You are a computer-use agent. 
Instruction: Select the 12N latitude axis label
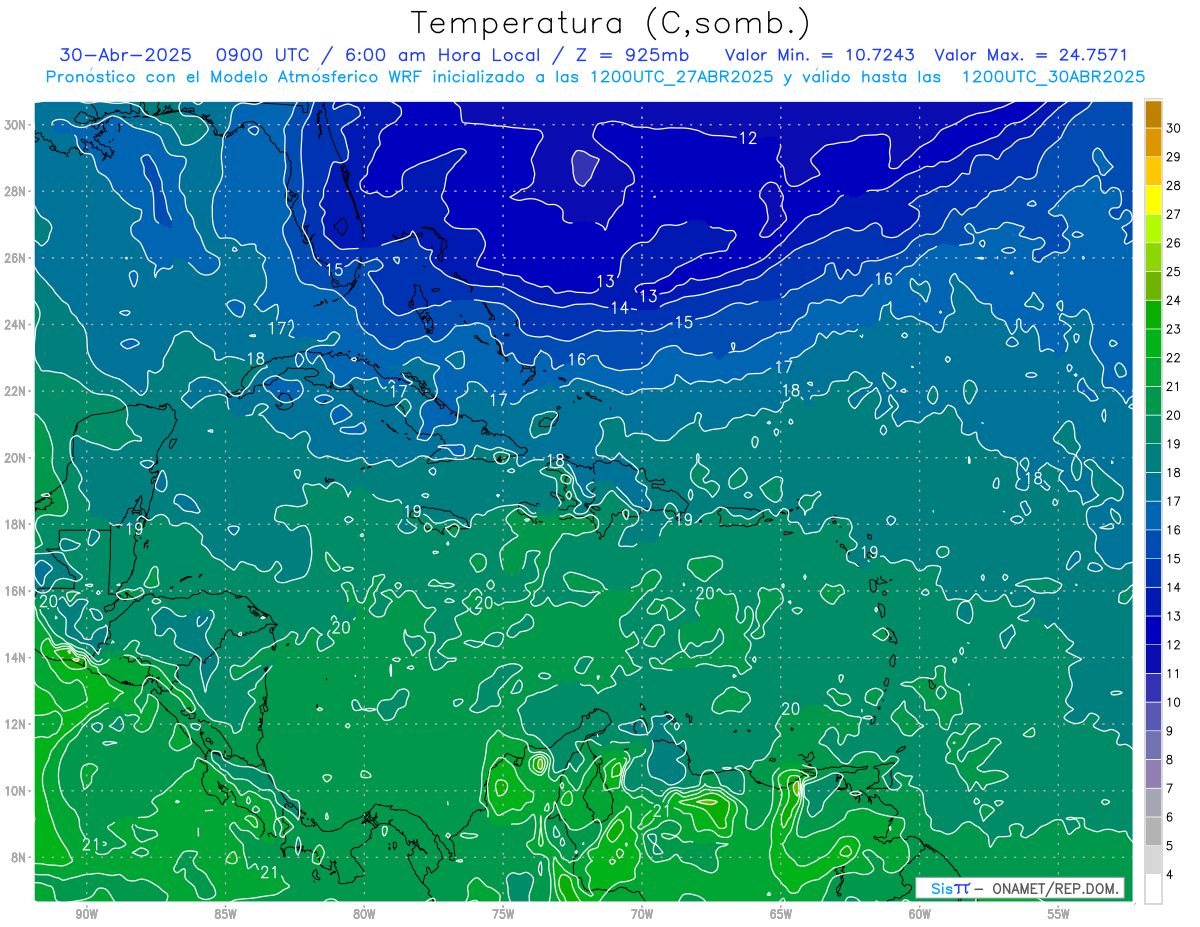16,724
